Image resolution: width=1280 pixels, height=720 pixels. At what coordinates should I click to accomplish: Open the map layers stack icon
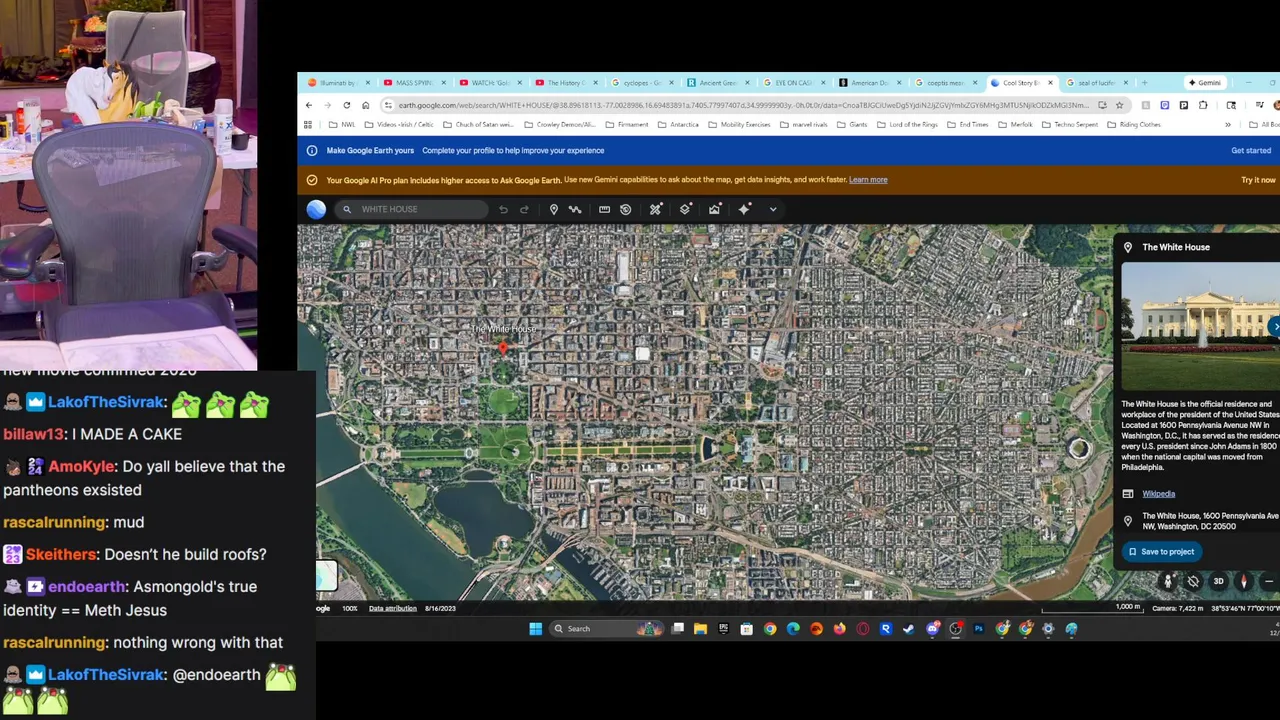[x=685, y=209]
